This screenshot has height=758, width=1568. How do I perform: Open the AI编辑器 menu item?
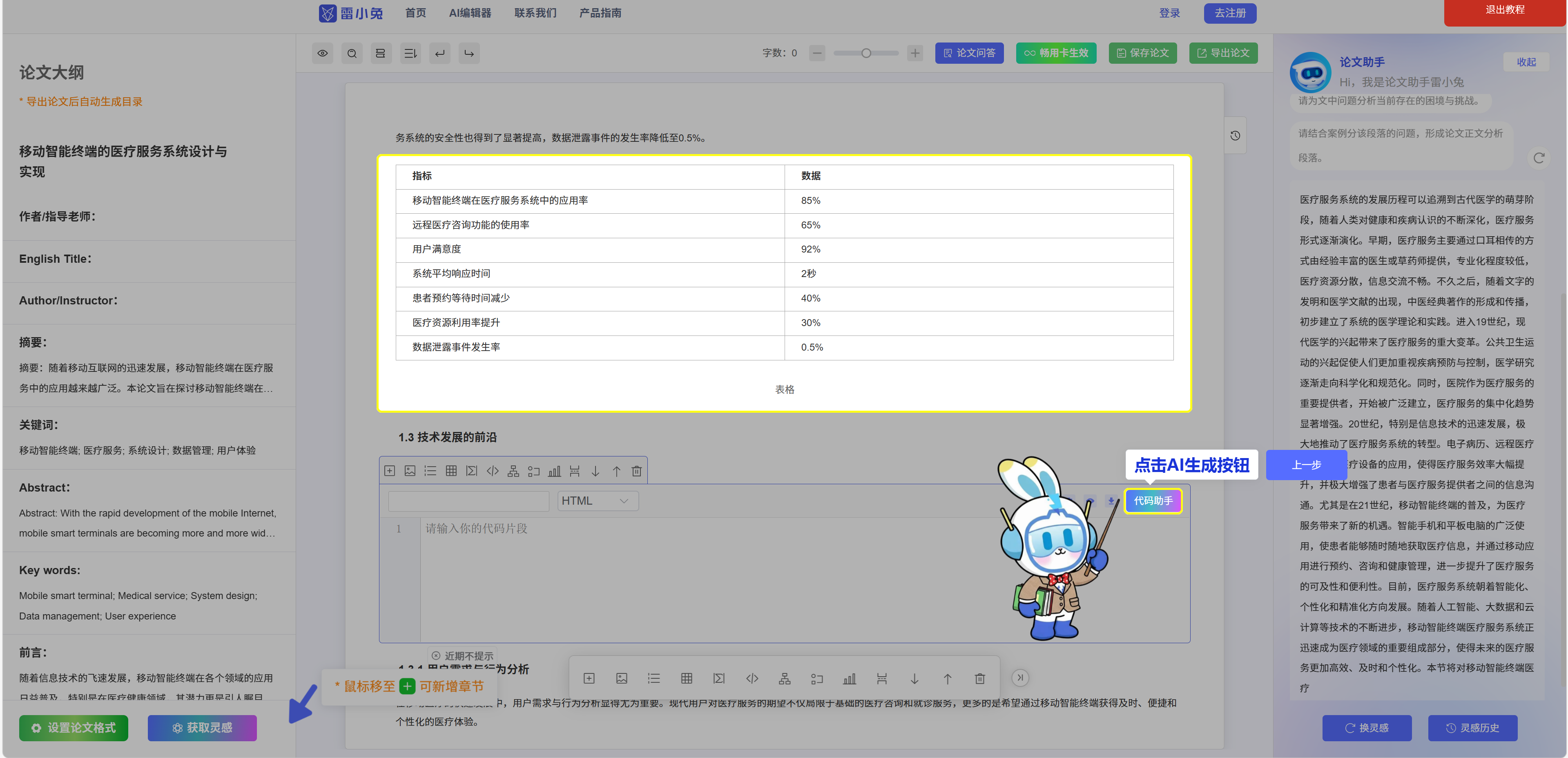[x=470, y=13]
